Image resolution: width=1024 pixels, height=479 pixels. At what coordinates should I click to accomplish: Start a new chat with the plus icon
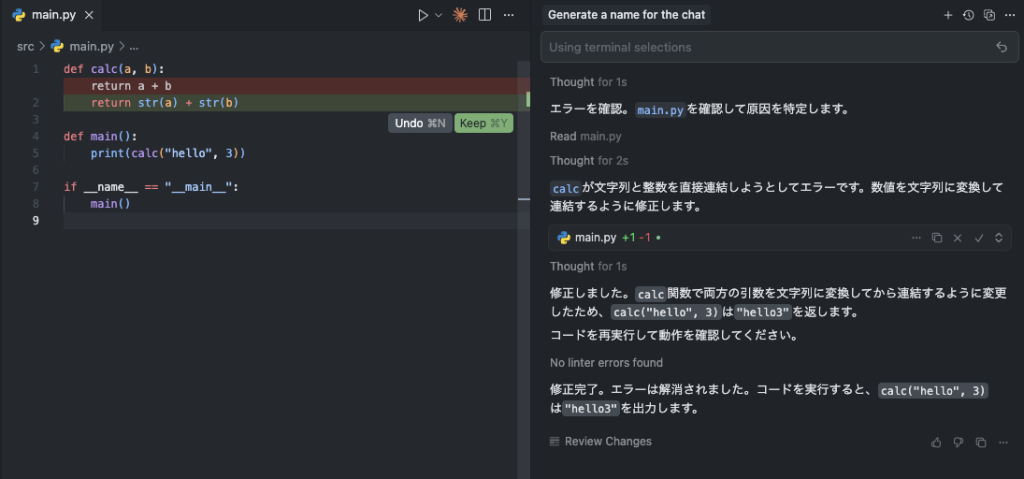(948, 15)
